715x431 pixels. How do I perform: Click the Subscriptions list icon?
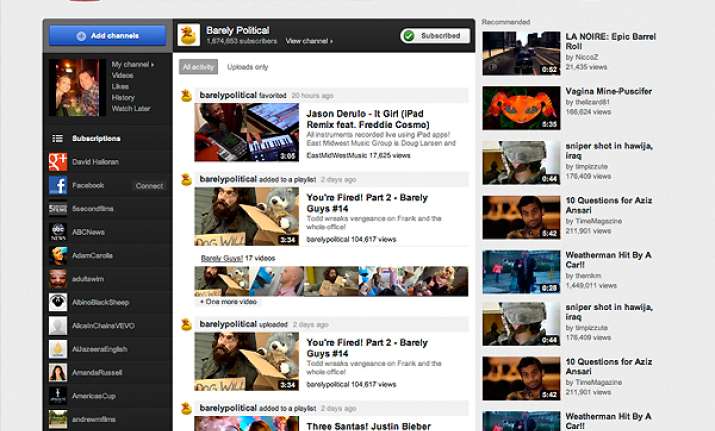[57, 138]
